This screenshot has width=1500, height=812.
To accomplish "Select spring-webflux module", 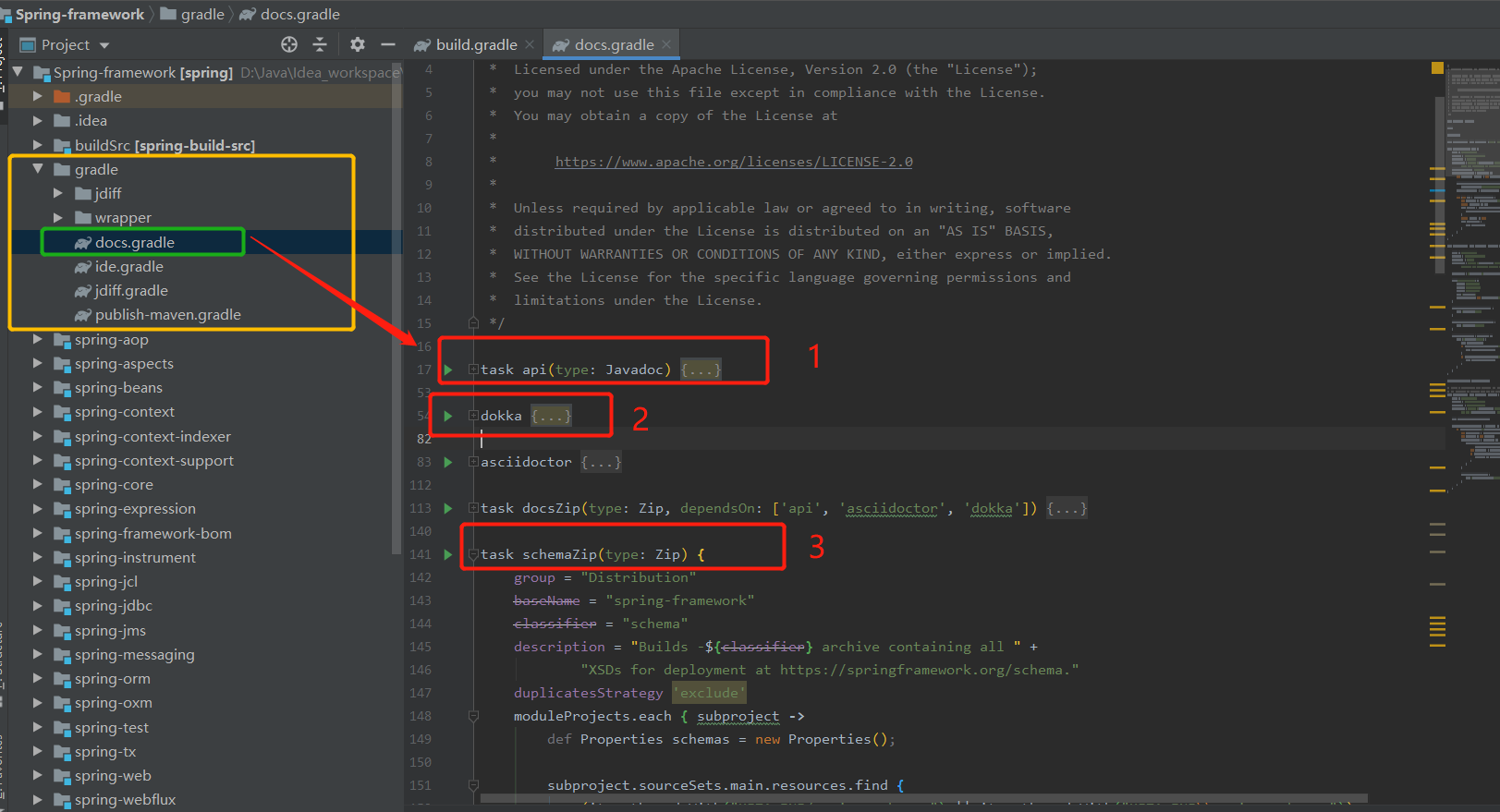I will tap(125, 799).
